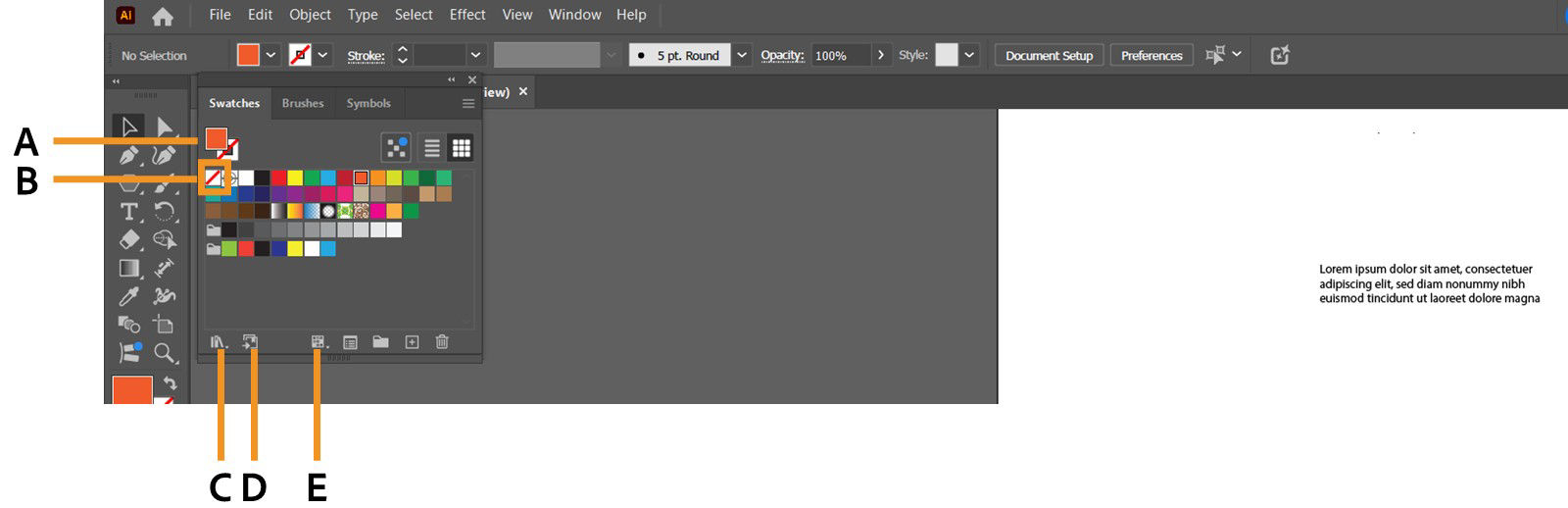Open the graphic Style dropdown
This screenshot has width=1568, height=508.
(x=969, y=55)
